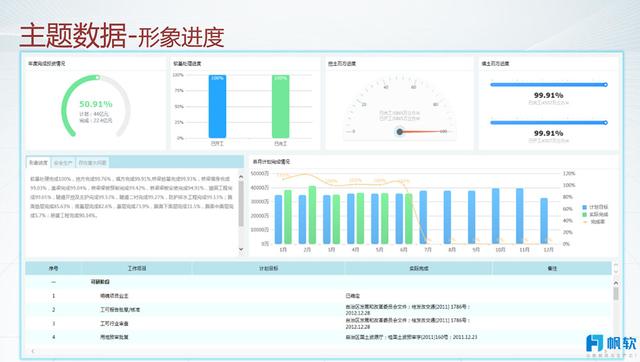Click the green handle on circular gauge
Screen dimensions: 640x362
[98, 78]
